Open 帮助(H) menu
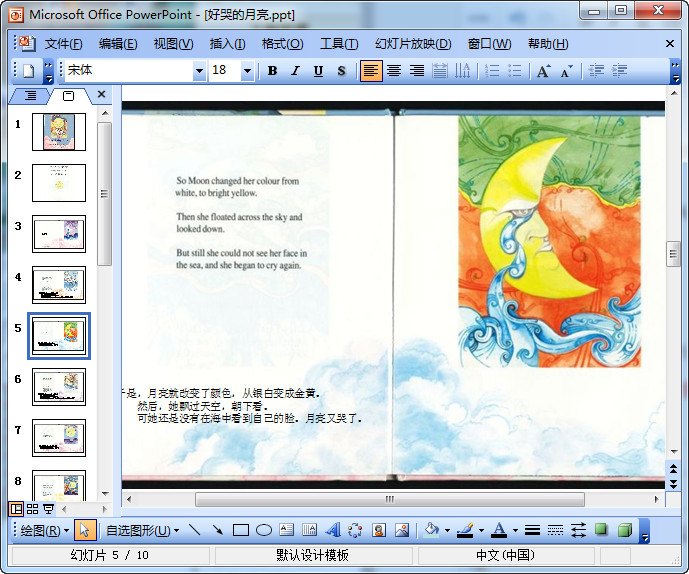689x574 pixels. coord(548,44)
